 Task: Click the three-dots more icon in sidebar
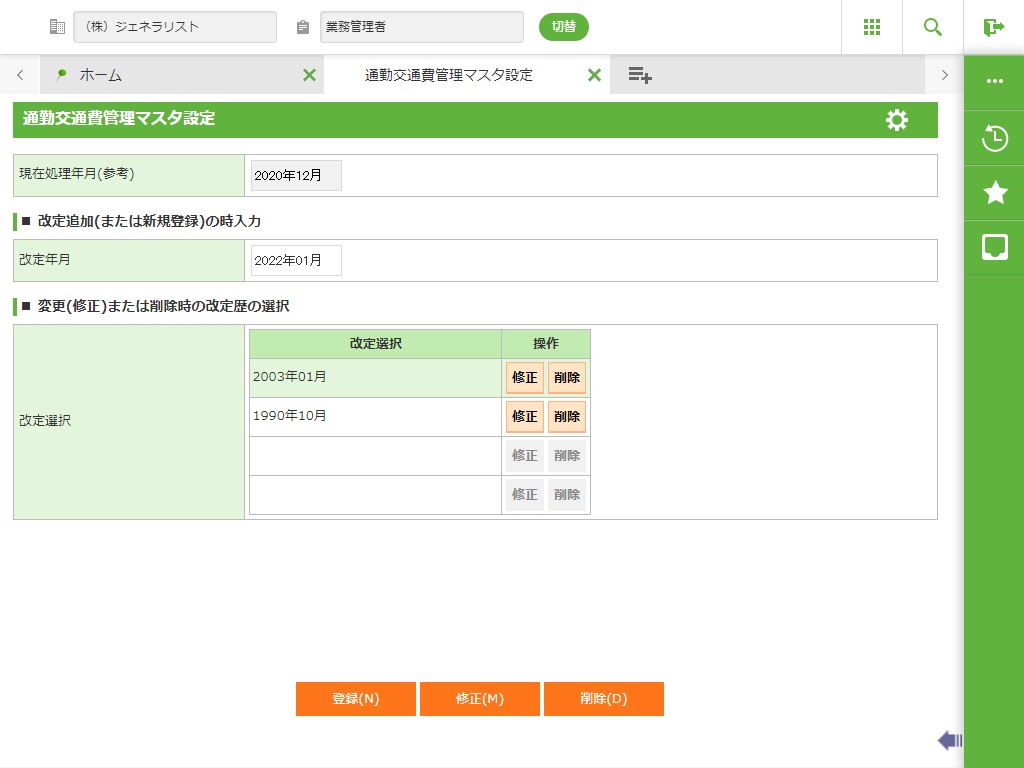[x=994, y=82]
